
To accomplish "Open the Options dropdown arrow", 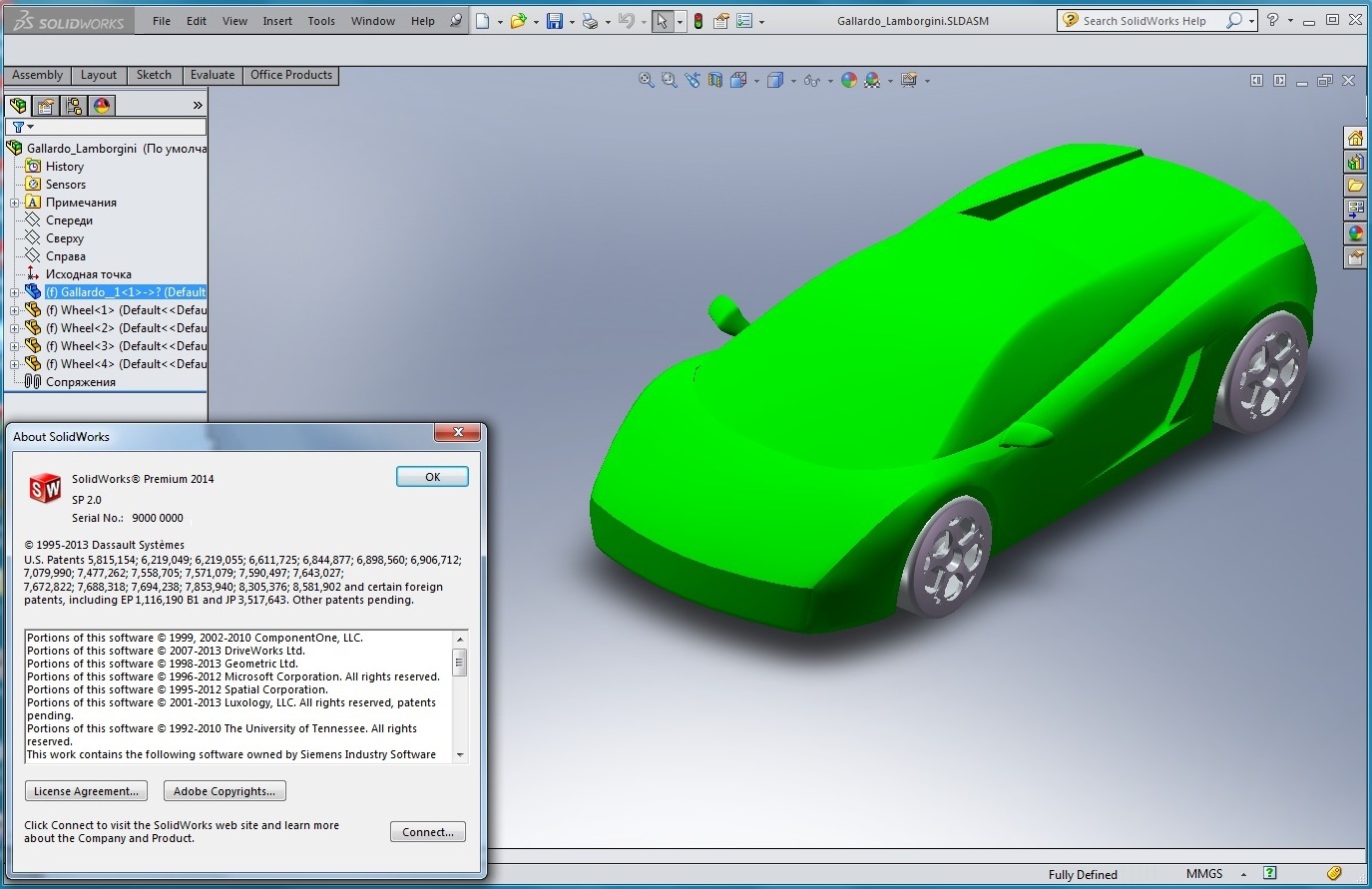I will pyautogui.click(x=761, y=22).
